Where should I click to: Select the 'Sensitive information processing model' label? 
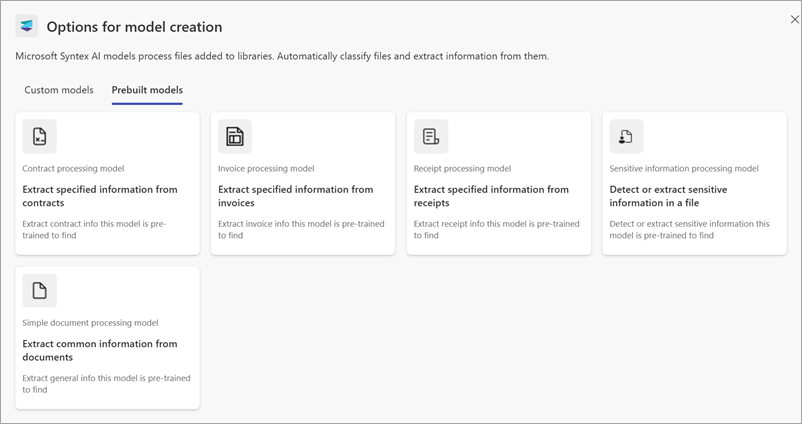[684, 168]
